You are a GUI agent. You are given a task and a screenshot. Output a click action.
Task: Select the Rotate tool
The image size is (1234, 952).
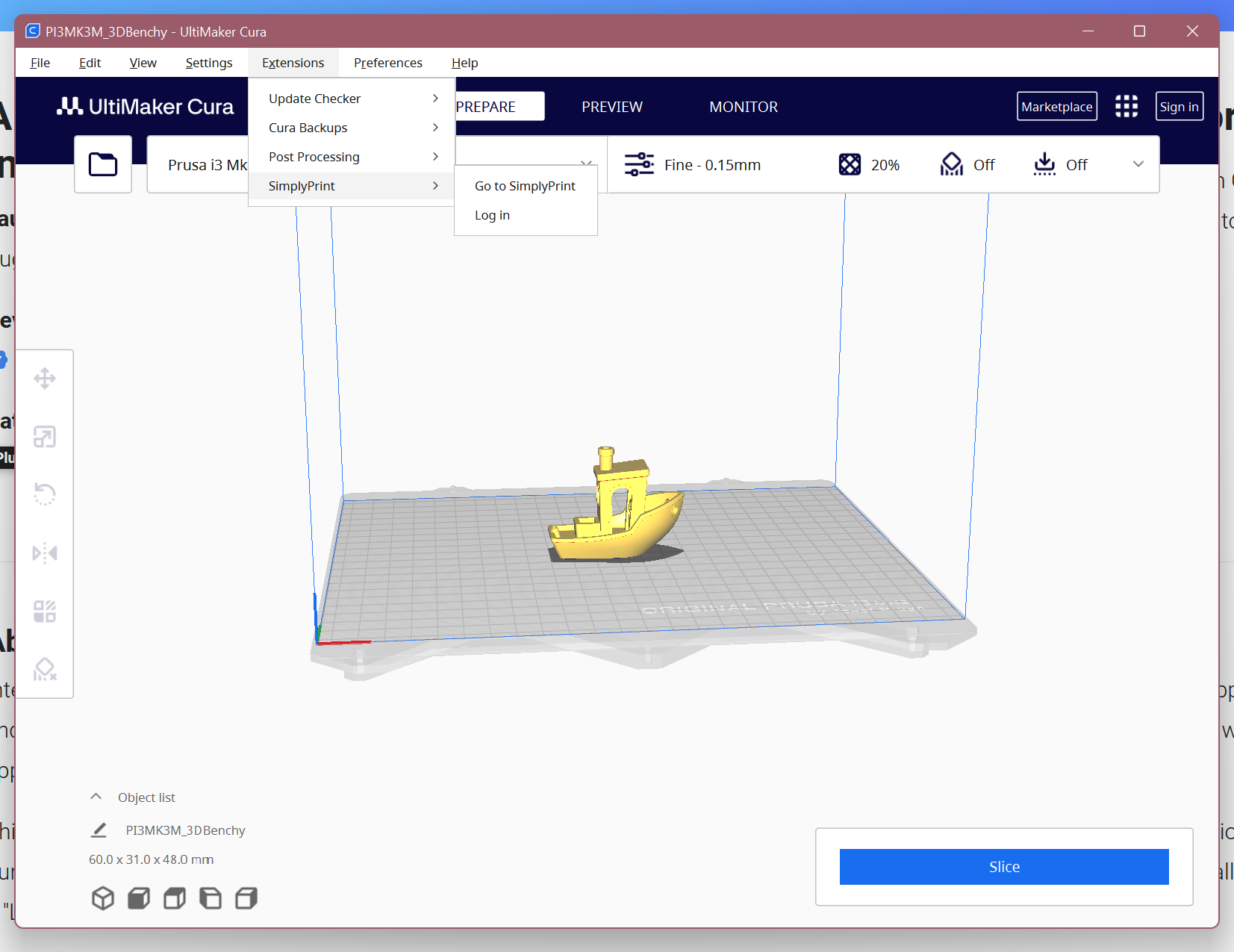45,494
